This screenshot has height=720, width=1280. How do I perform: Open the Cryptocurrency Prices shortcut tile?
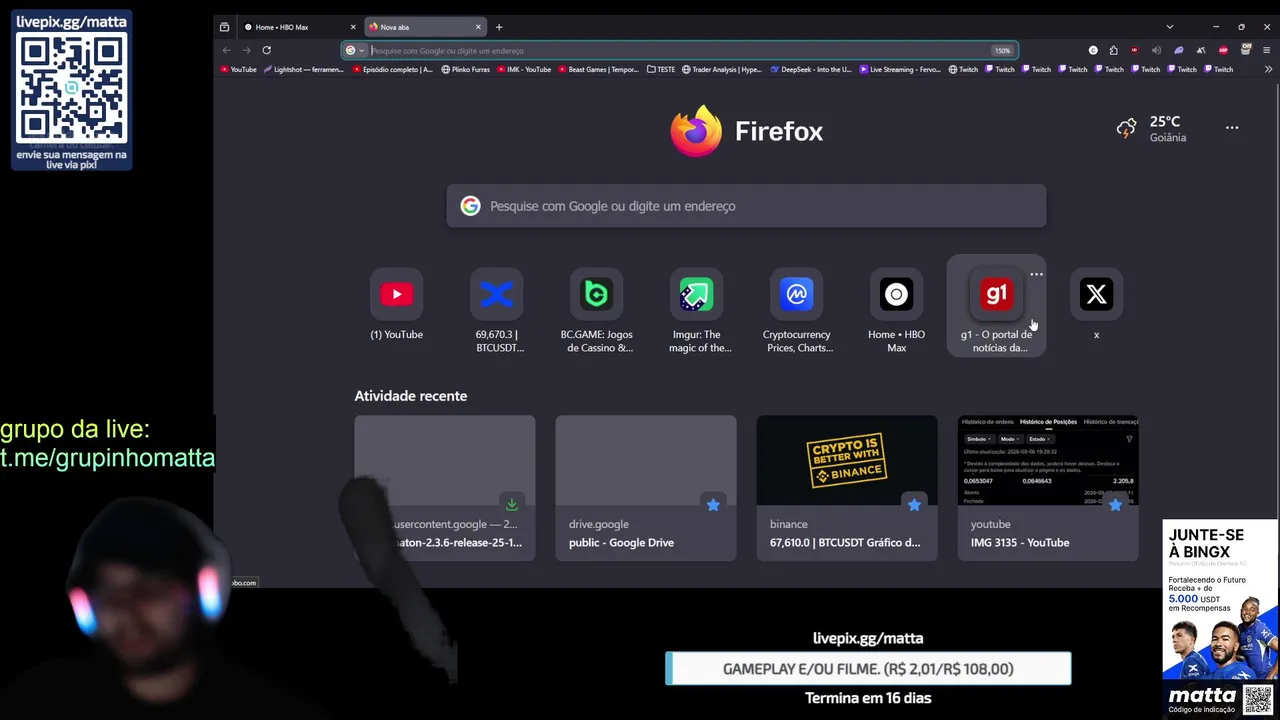pos(797,310)
